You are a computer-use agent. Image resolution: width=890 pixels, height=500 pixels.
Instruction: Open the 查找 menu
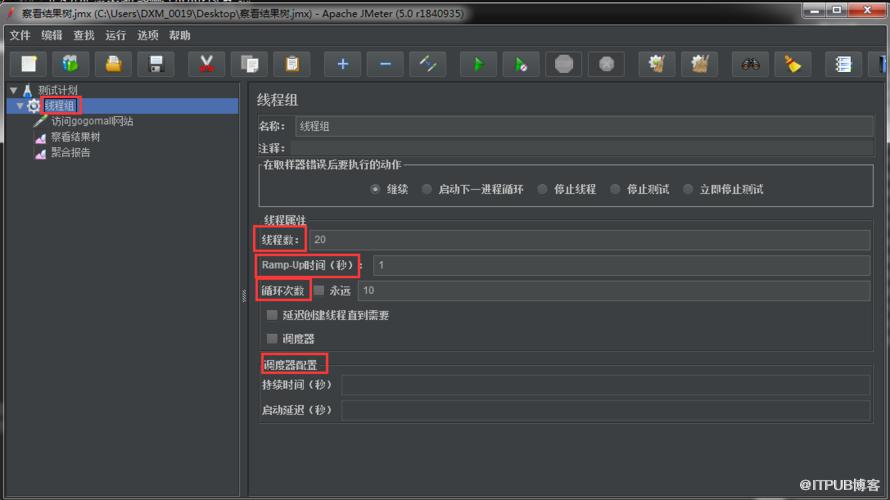pos(83,35)
